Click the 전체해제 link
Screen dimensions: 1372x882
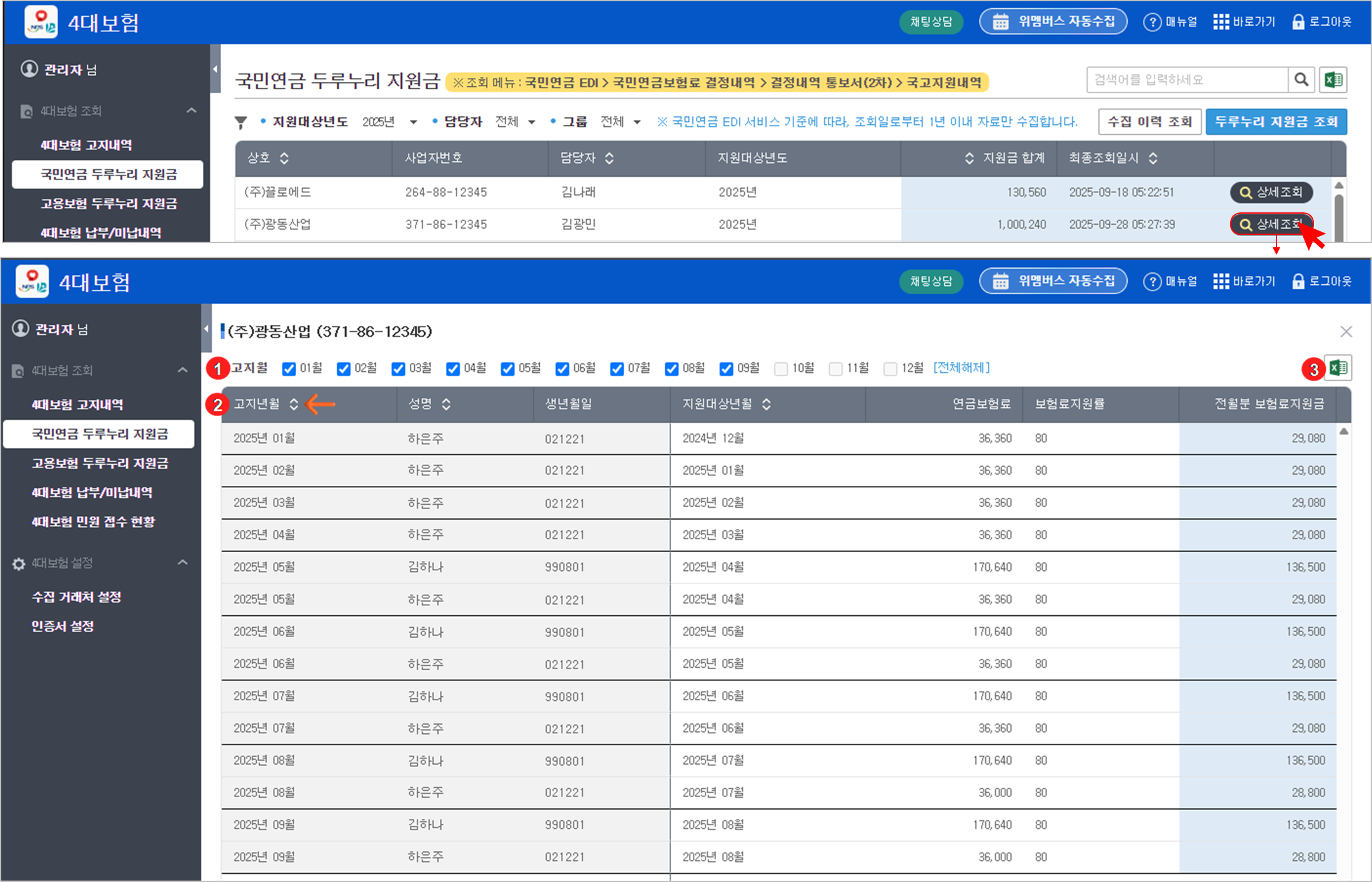click(x=962, y=368)
